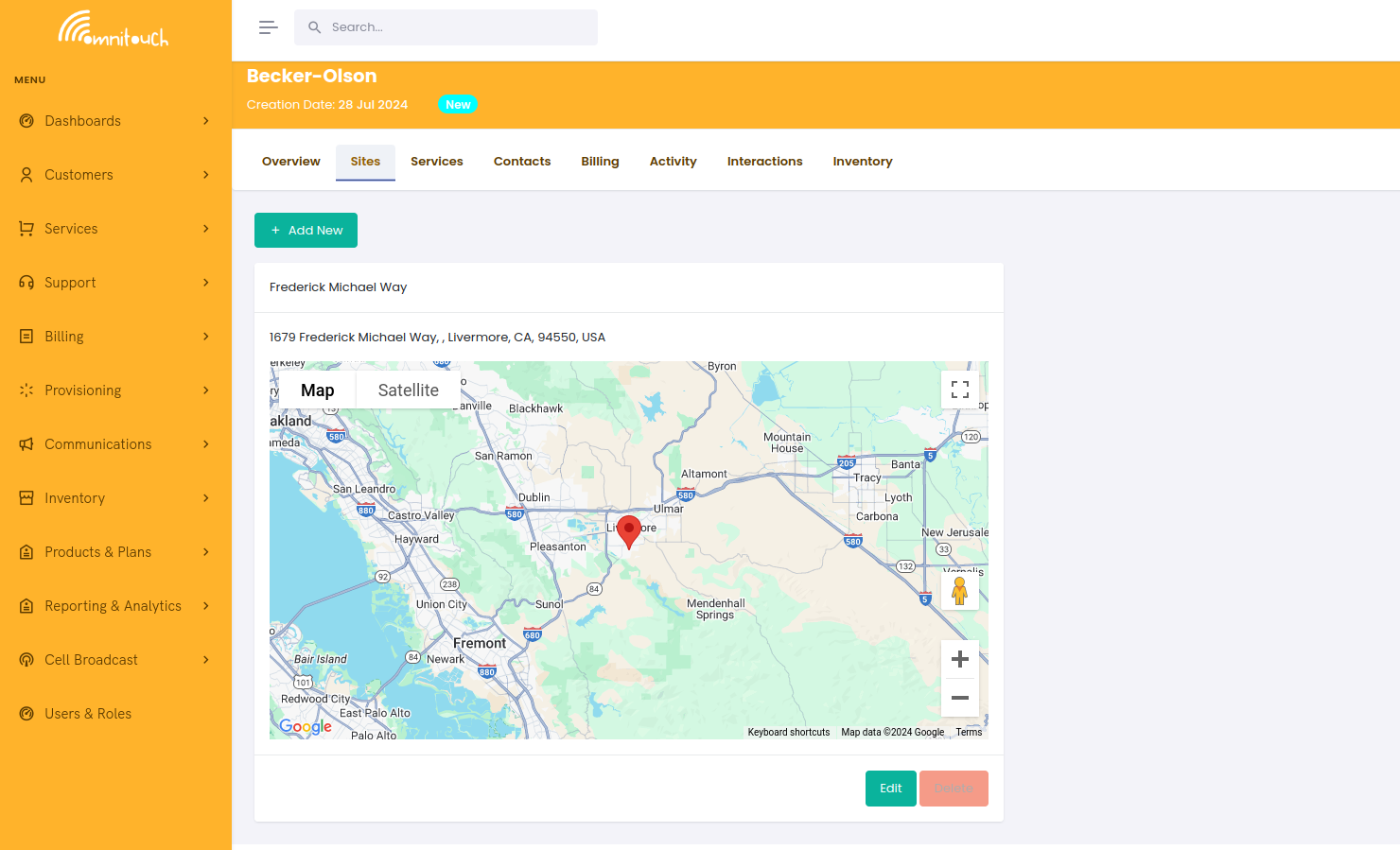Open the Interactions tab
Image resolution: width=1400 pixels, height=850 pixels.
point(764,161)
